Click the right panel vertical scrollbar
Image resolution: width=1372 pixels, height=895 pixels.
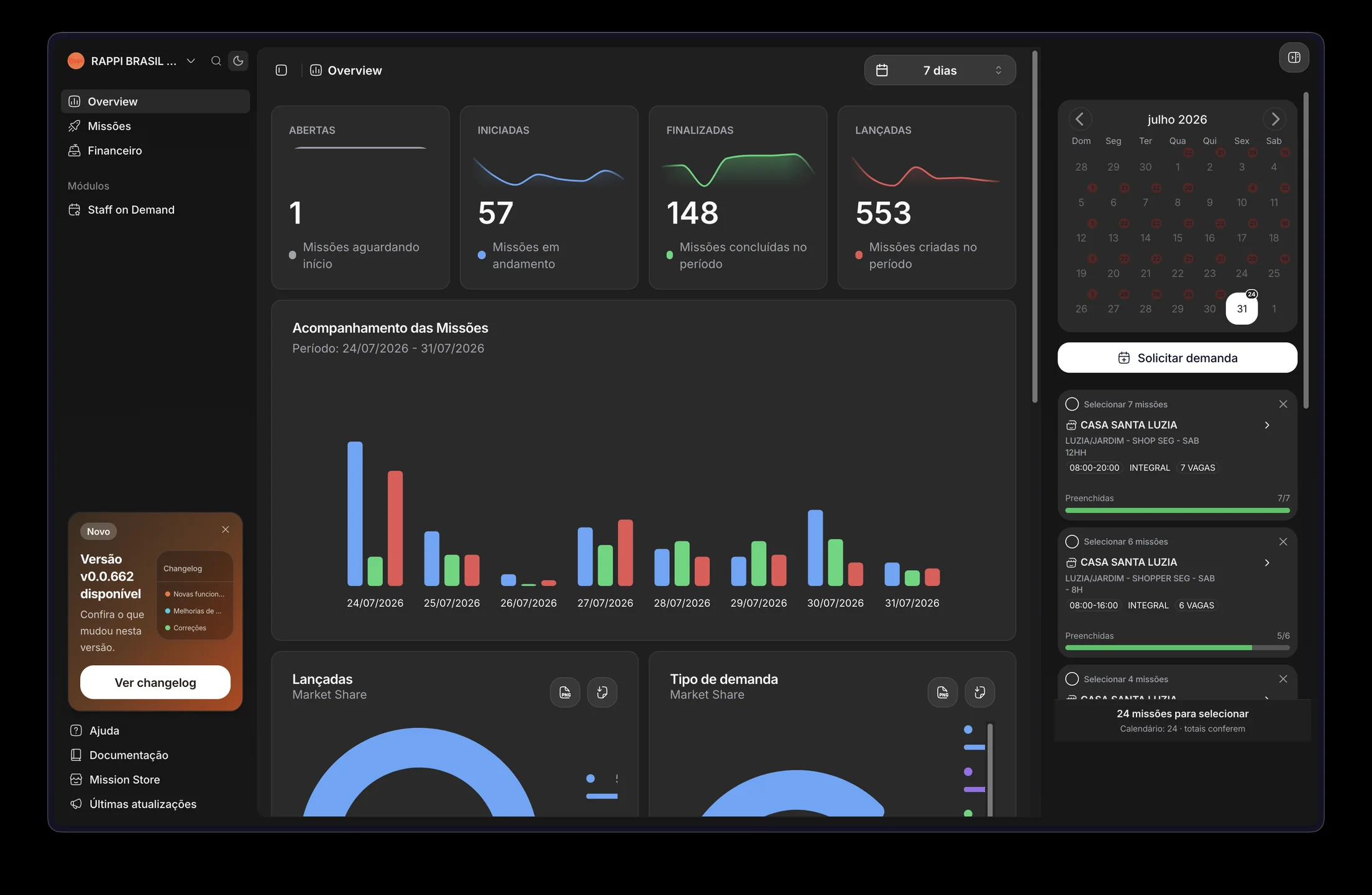pos(1306,250)
